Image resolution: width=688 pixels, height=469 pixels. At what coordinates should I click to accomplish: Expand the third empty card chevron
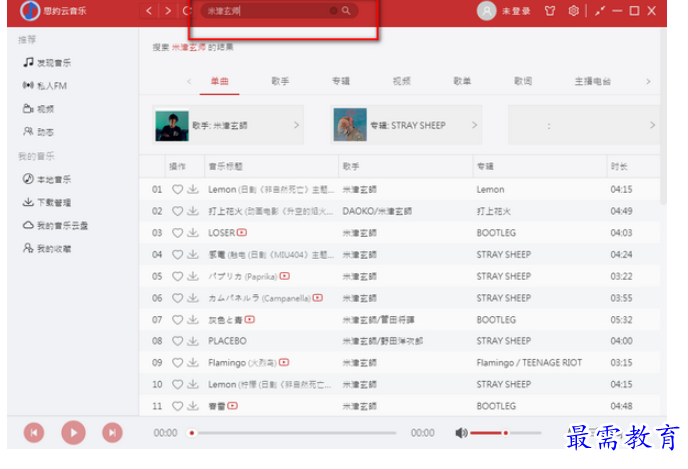(652, 125)
